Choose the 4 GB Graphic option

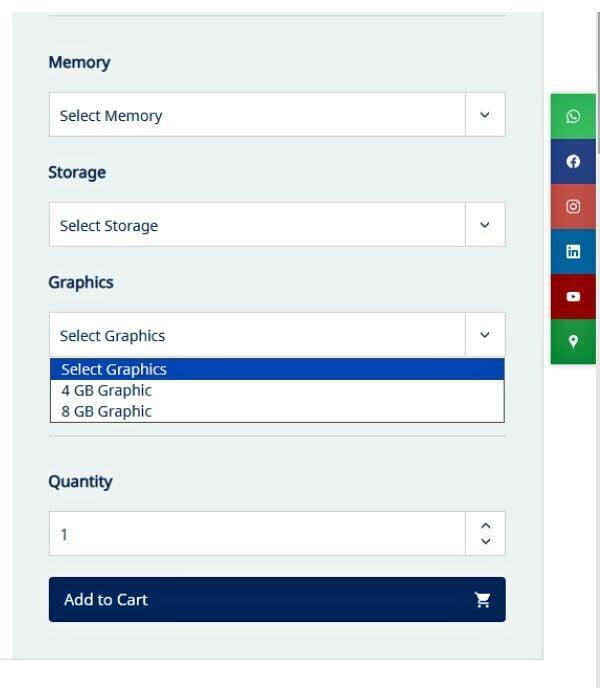click(x=107, y=390)
